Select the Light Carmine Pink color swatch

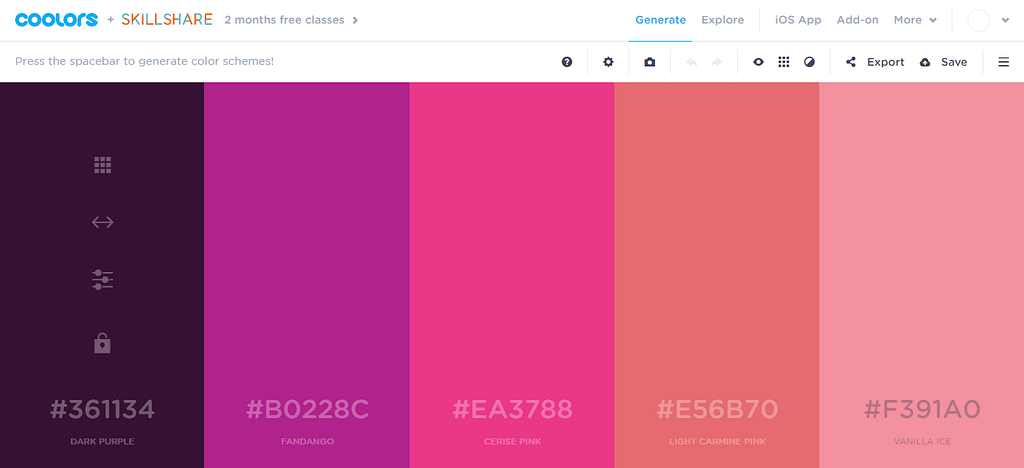click(x=717, y=275)
